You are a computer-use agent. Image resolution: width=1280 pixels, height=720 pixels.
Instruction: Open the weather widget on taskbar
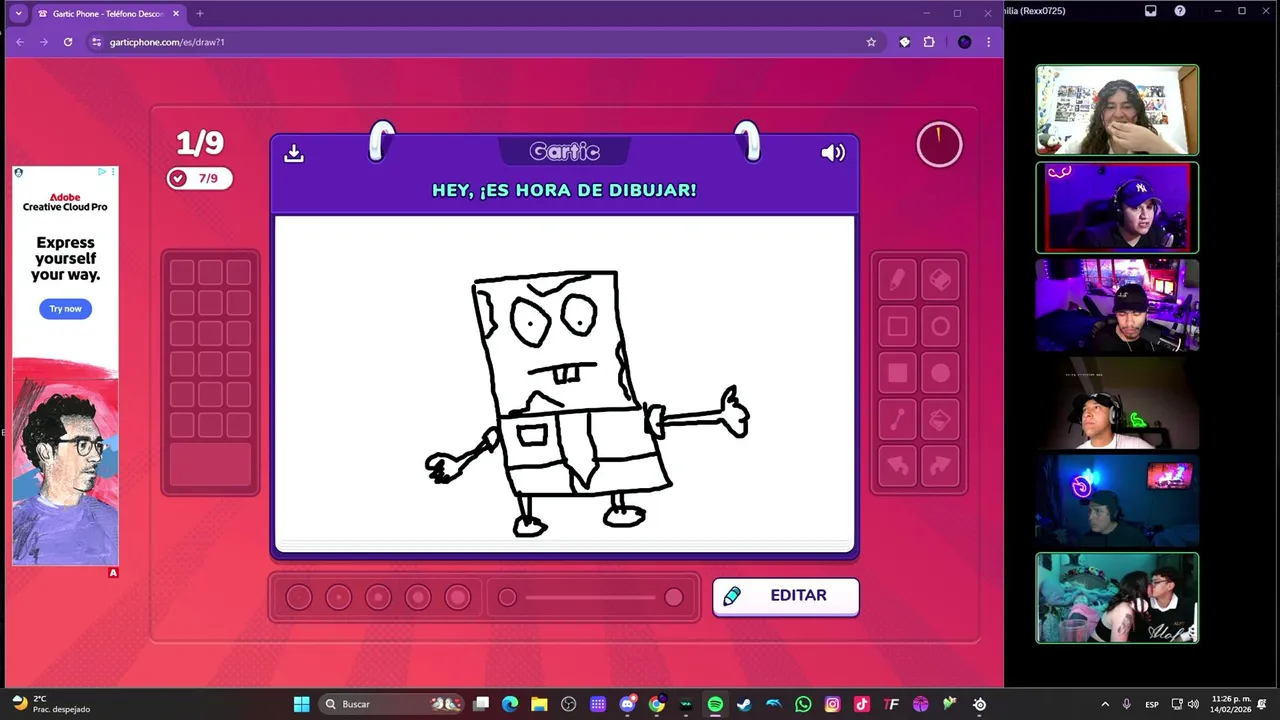point(52,704)
